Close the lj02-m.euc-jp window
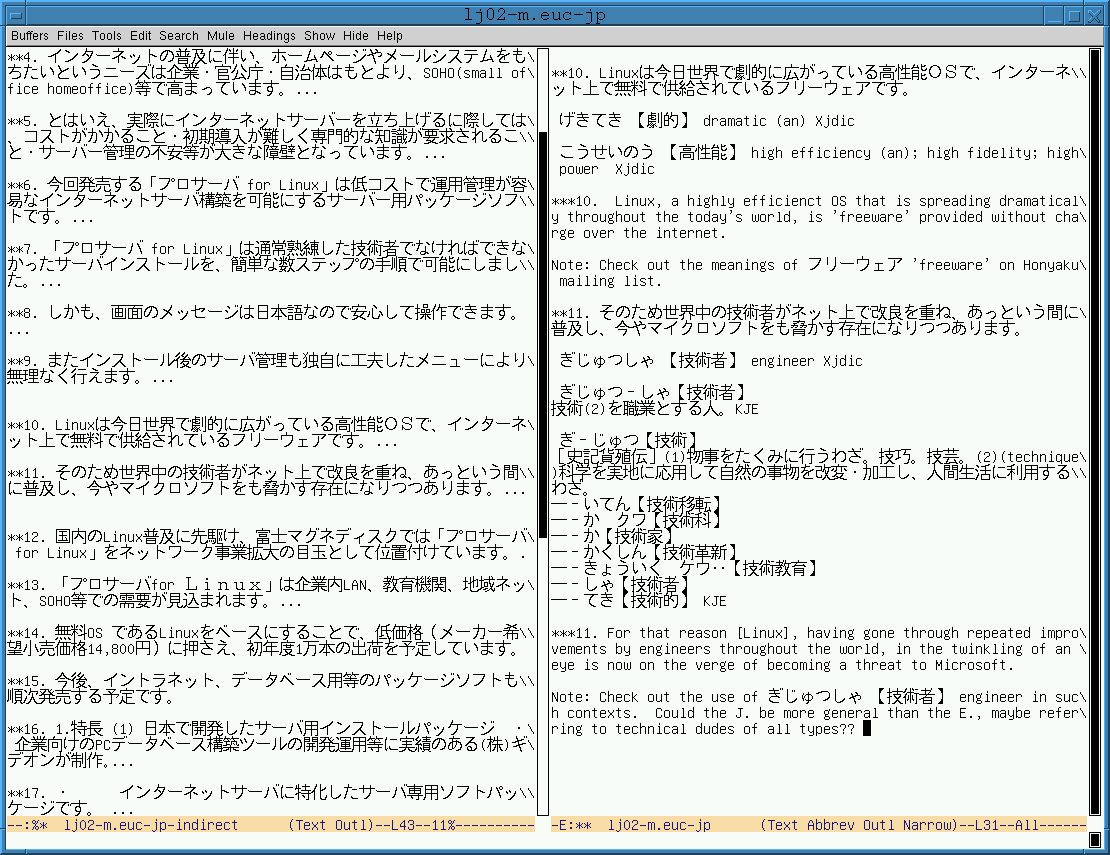 click(1095, 15)
